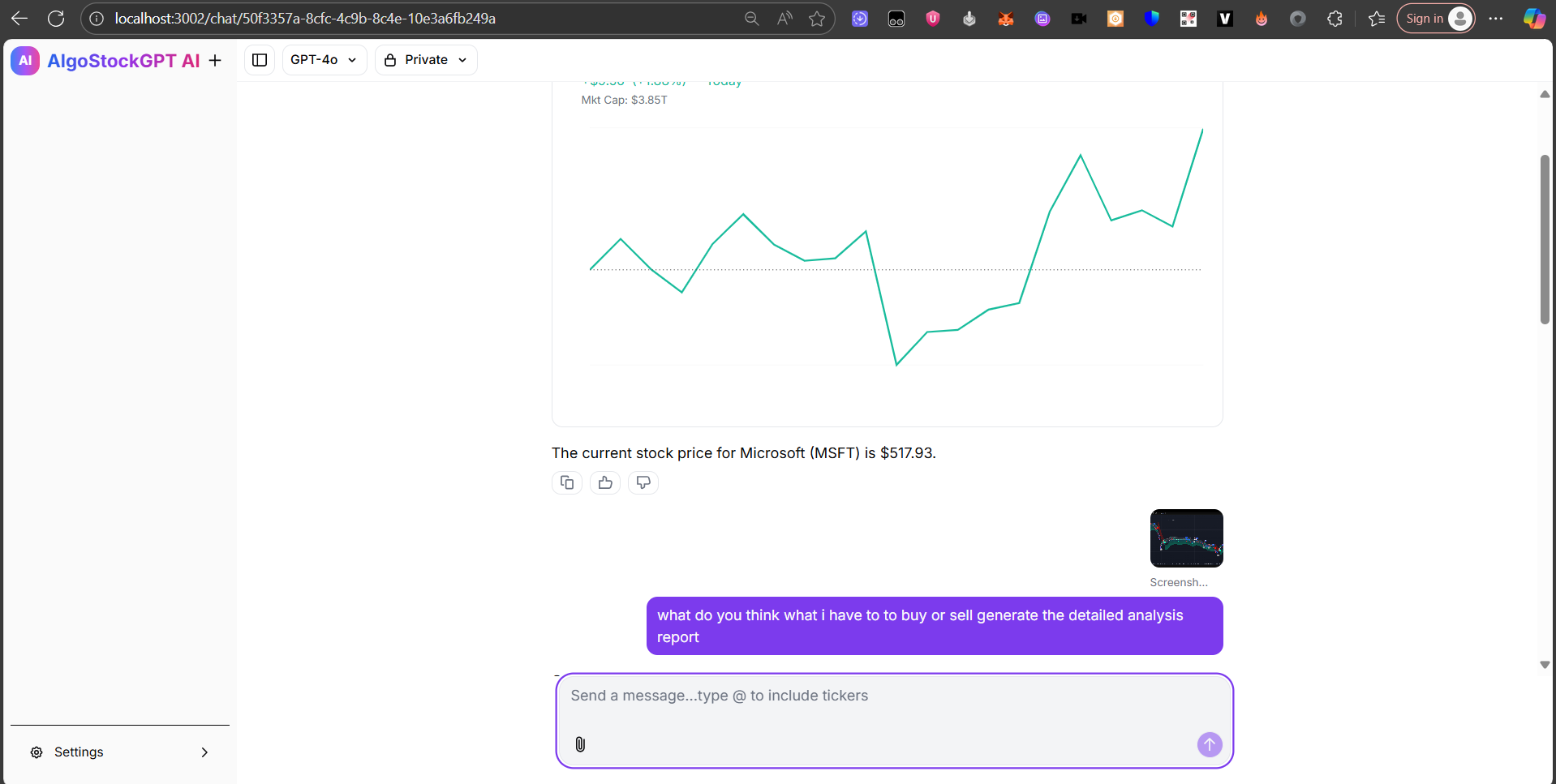
Task: Click the AI logo badge in sidebar
Action: 25,61
